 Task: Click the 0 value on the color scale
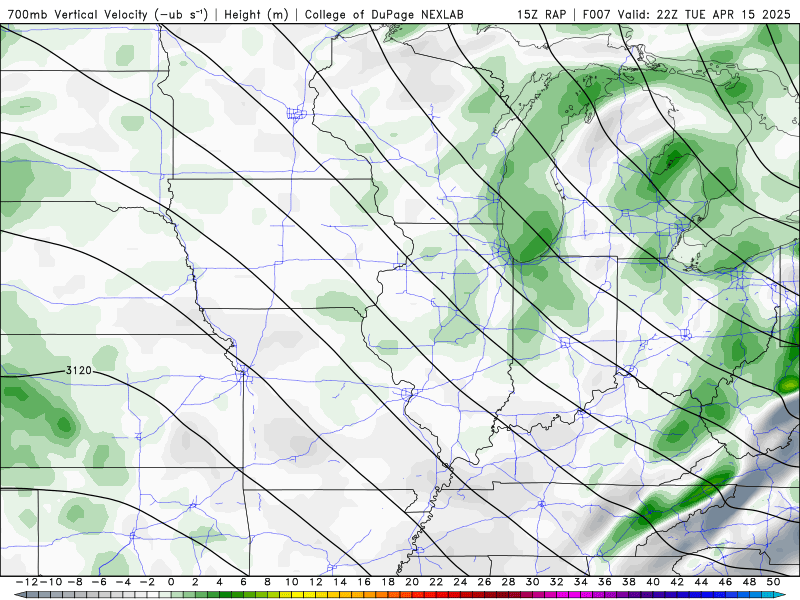171,582
